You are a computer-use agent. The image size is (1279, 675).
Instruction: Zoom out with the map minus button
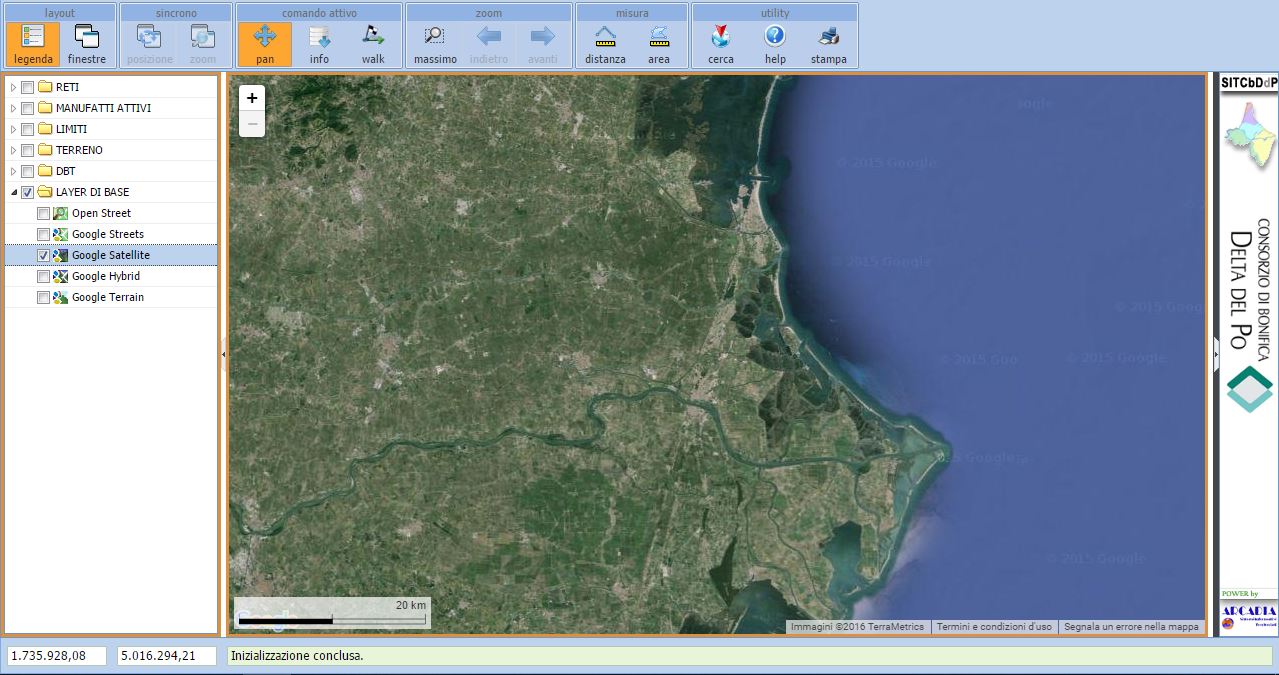coord(252,124)
